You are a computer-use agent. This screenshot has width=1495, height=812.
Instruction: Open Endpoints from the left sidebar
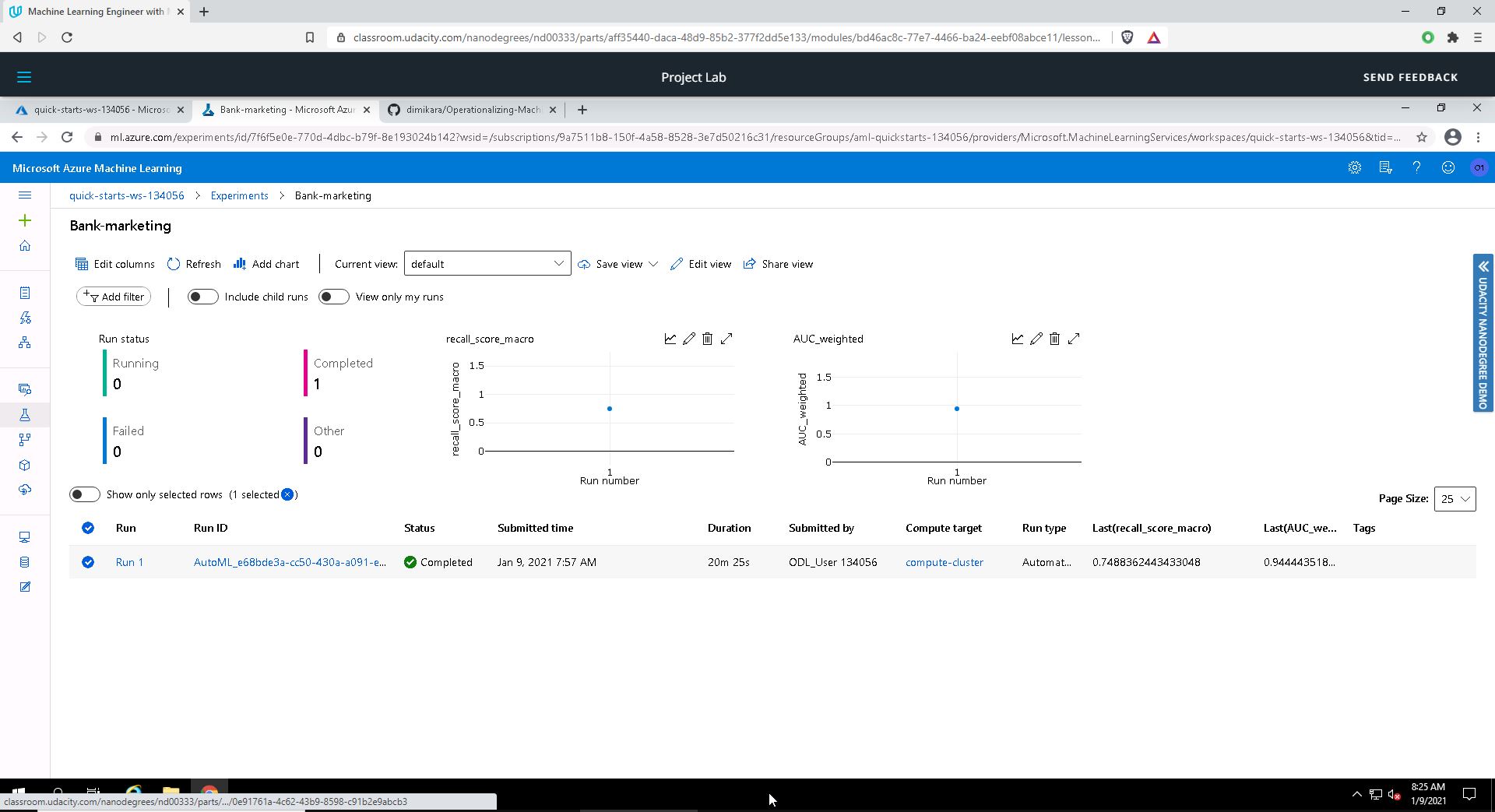point(25,490)
